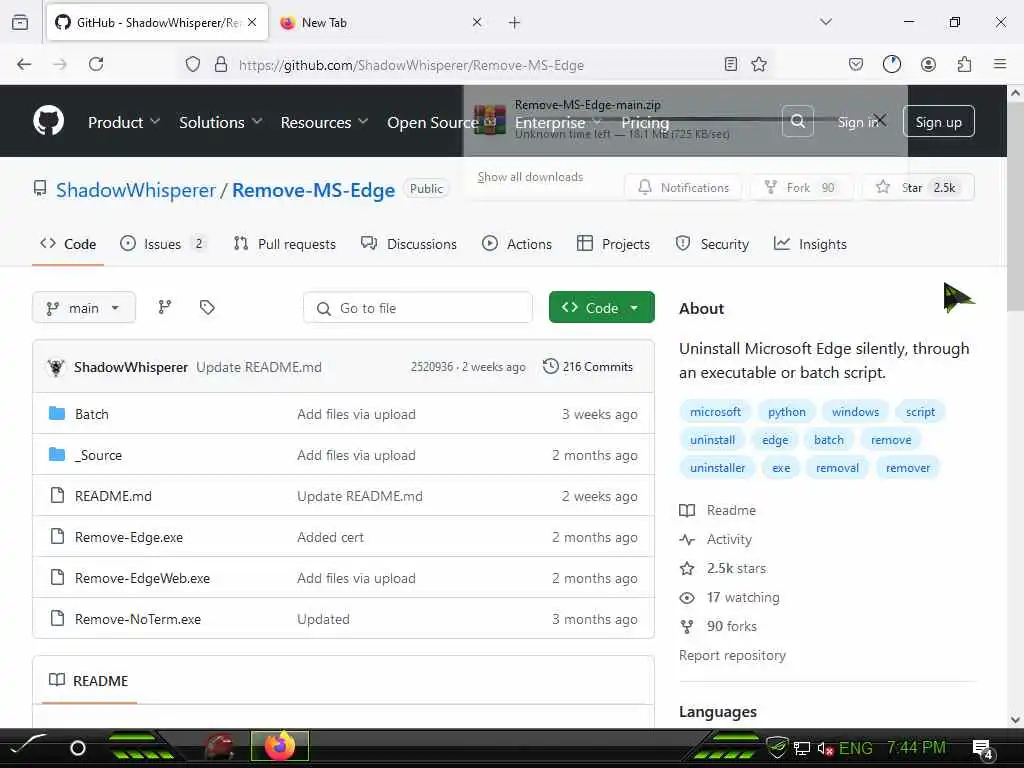Toggle reader view icon in address bar
The width and height of the screenshot is (1024, 768).
pos(731,64)
